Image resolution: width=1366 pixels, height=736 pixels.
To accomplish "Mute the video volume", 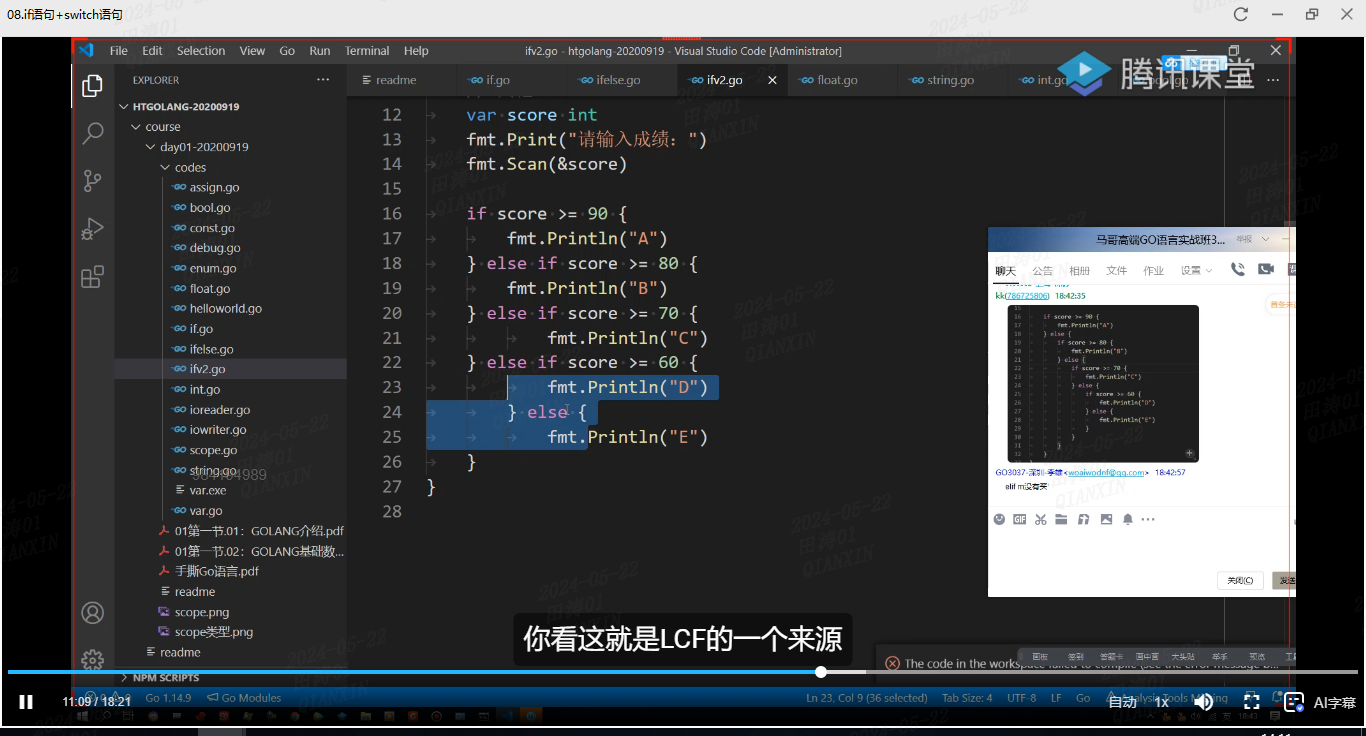I will coord(1204,702).
